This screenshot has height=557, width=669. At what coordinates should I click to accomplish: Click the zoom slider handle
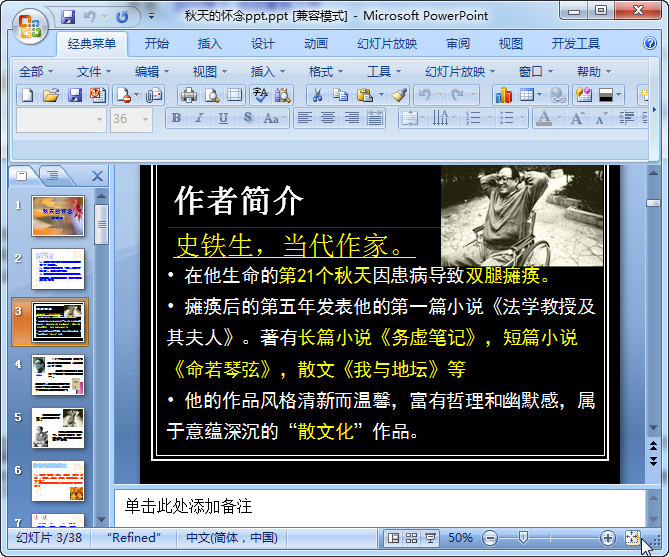tap(523, 538)
